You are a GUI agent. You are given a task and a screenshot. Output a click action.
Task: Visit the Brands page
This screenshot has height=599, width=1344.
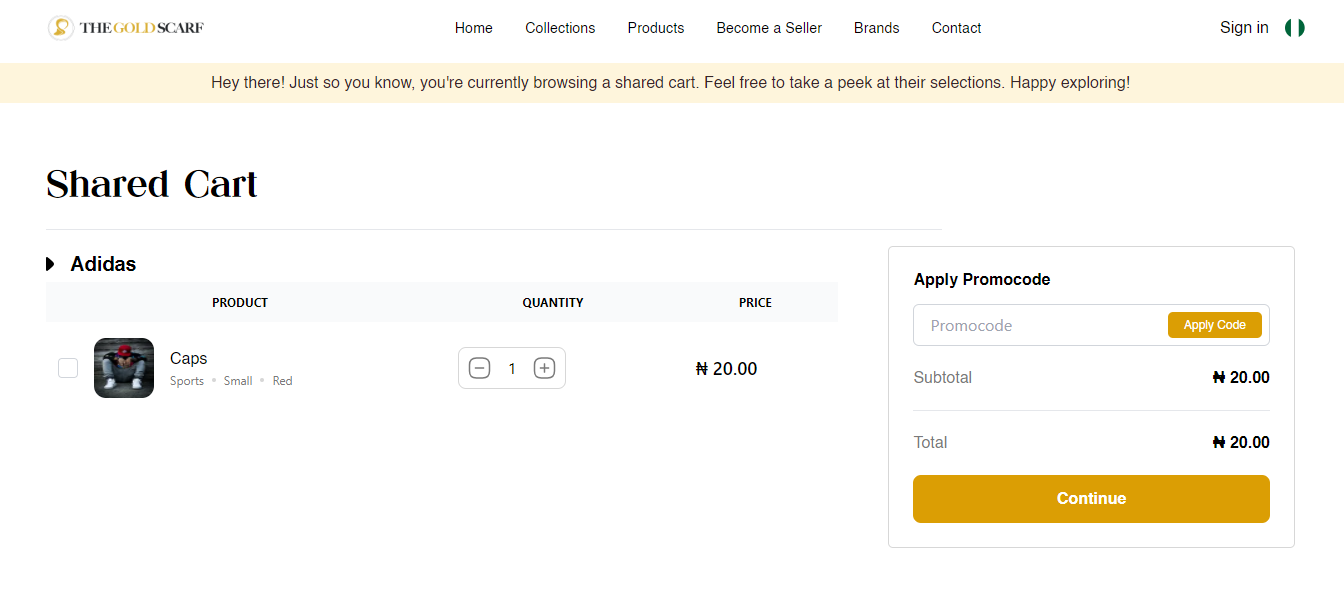point(876,28)
